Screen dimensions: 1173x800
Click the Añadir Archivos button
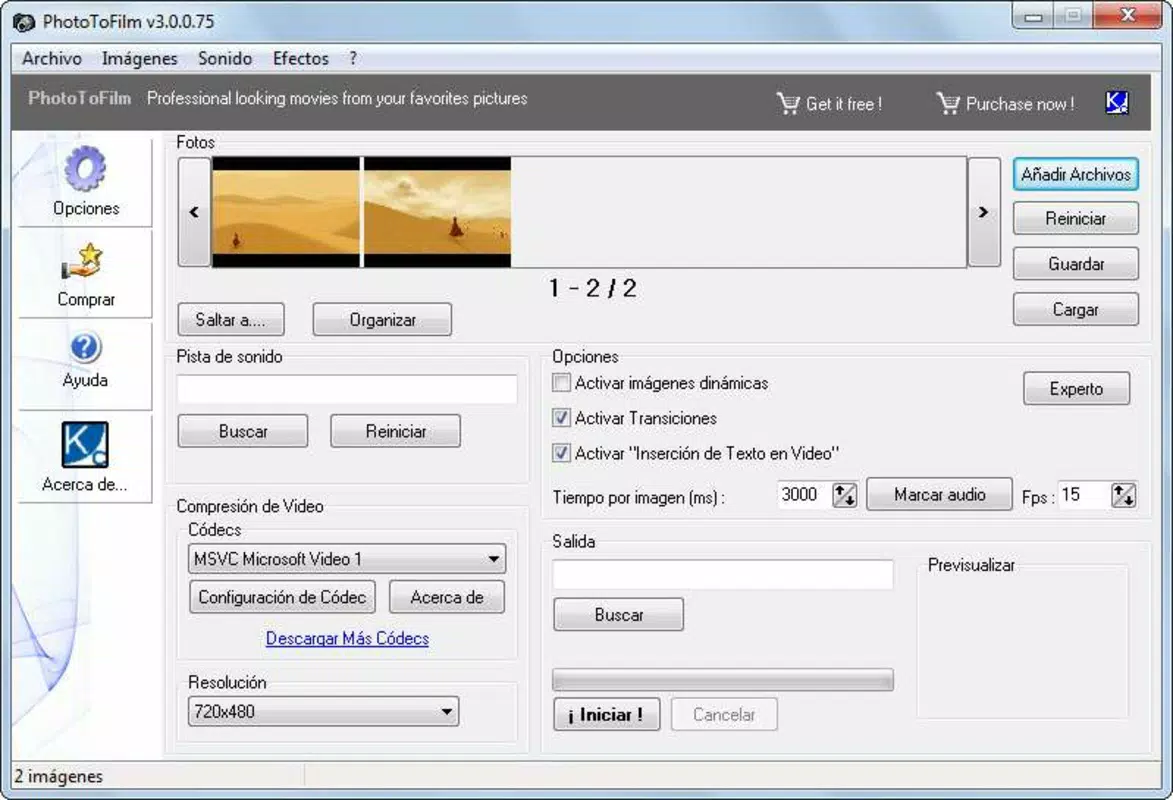pos(1076,174)
